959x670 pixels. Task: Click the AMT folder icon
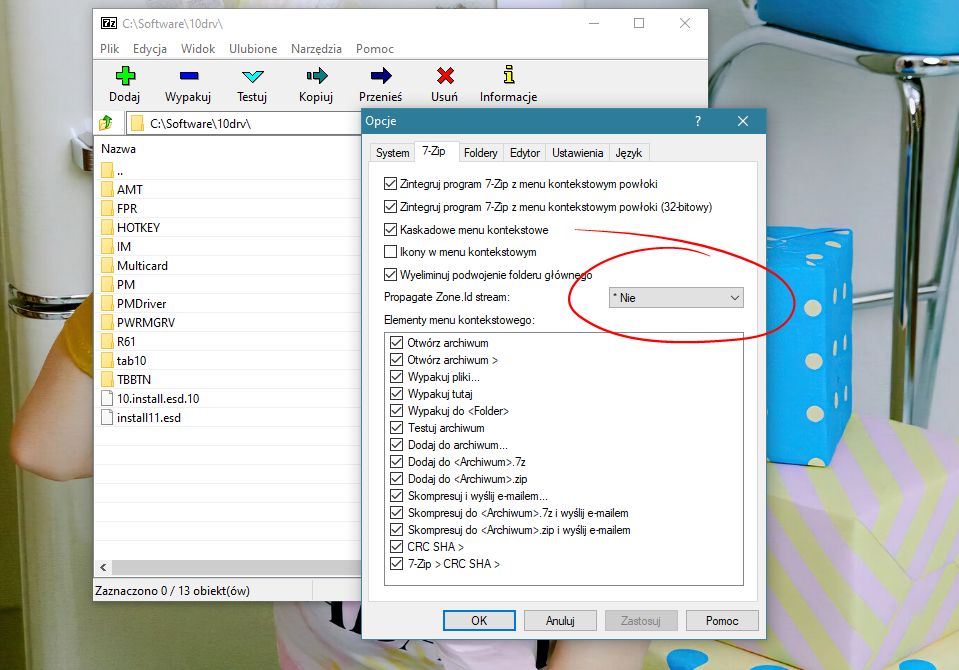coord(107,189)
